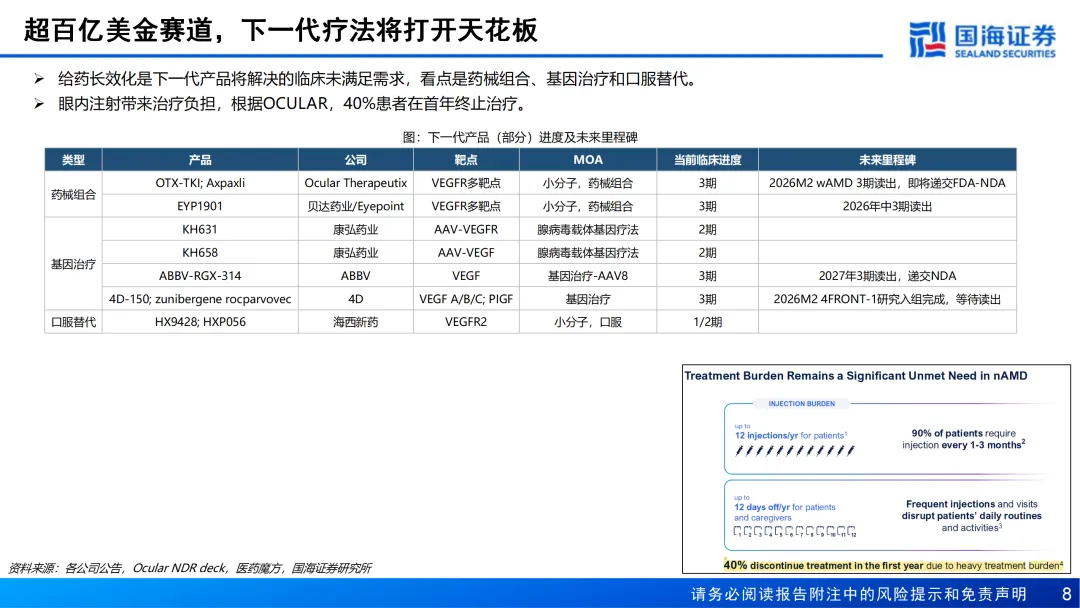The image size is (1080, 608).
Task: Click milestone 2026M2 4FRONT-1 cell
Action: (x=887, y=299)
